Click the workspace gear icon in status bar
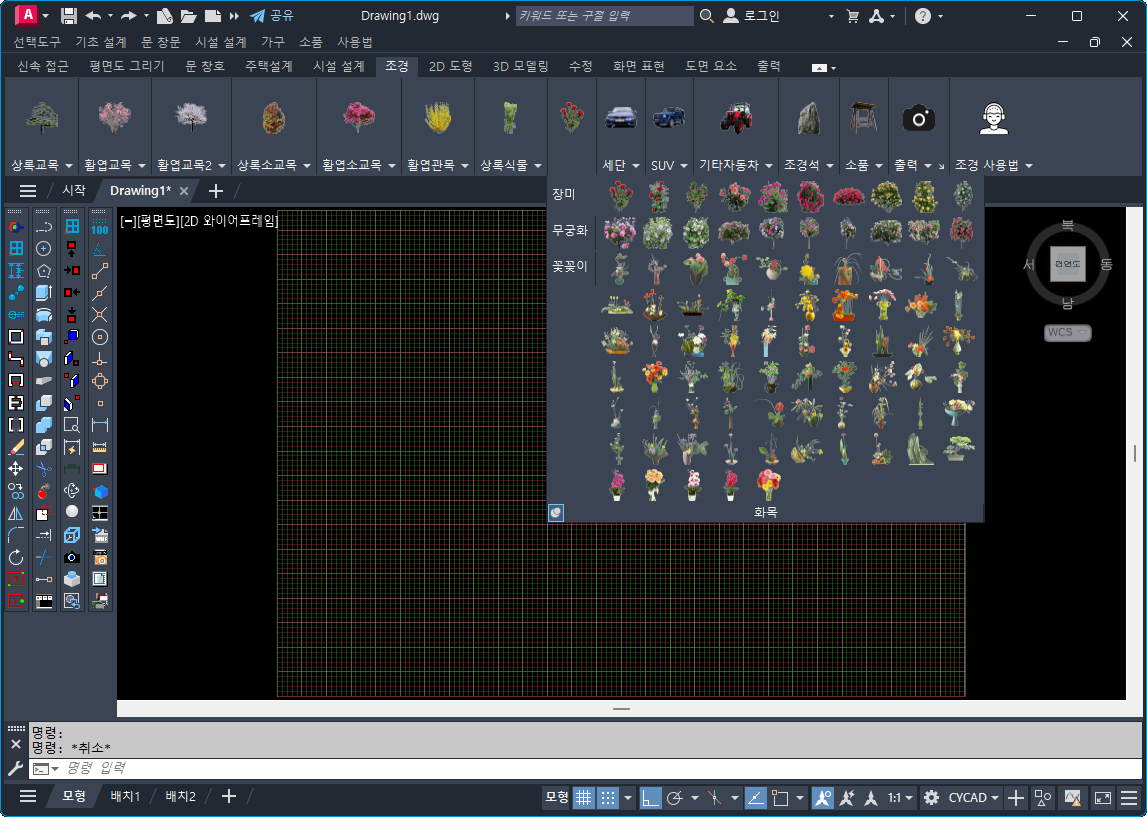The width and height of the screenshot is (1147, 817). pos(931,797)
